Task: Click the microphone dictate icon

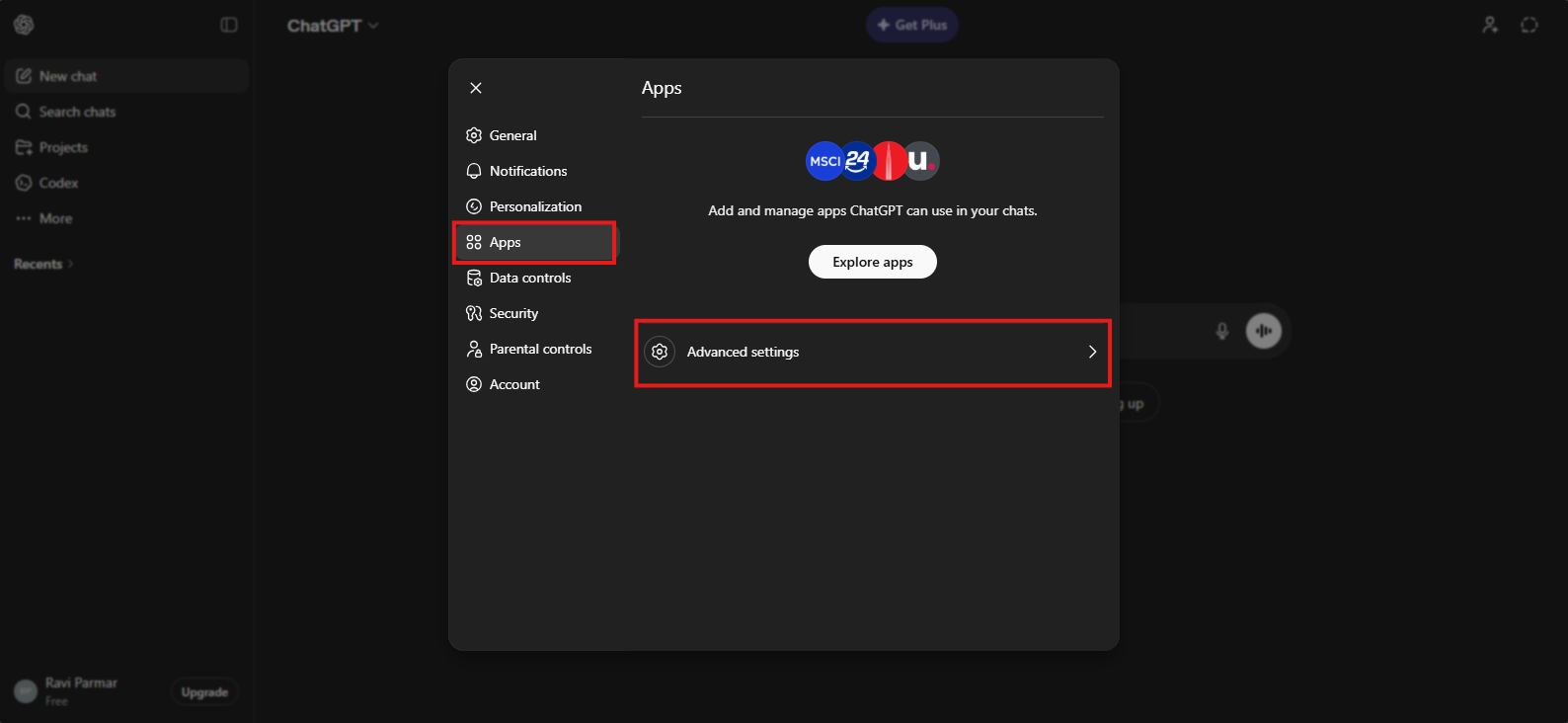Action: point(1222,331)
